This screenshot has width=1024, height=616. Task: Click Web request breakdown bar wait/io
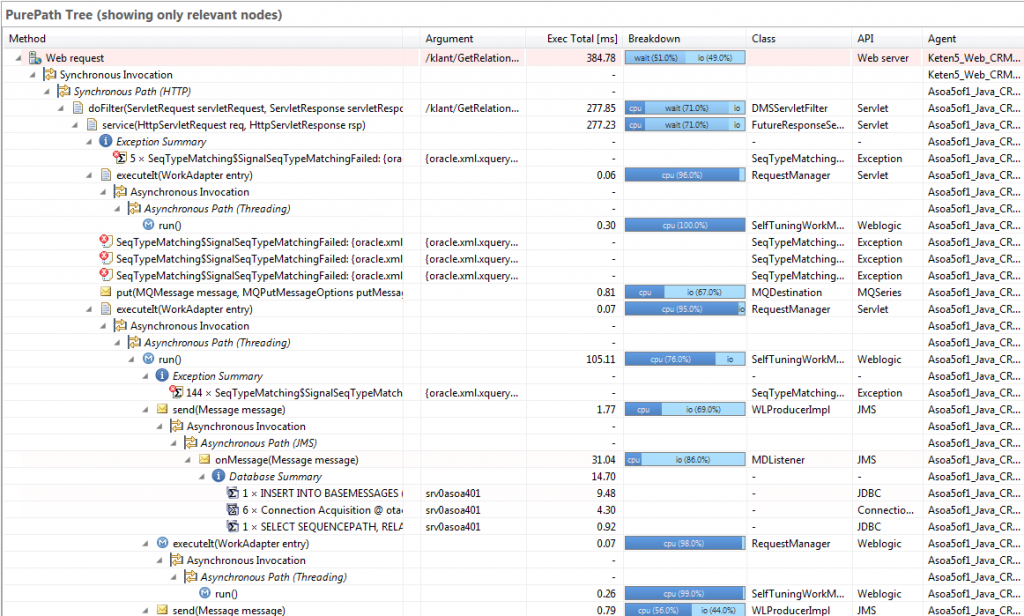[x=685, y=58]
